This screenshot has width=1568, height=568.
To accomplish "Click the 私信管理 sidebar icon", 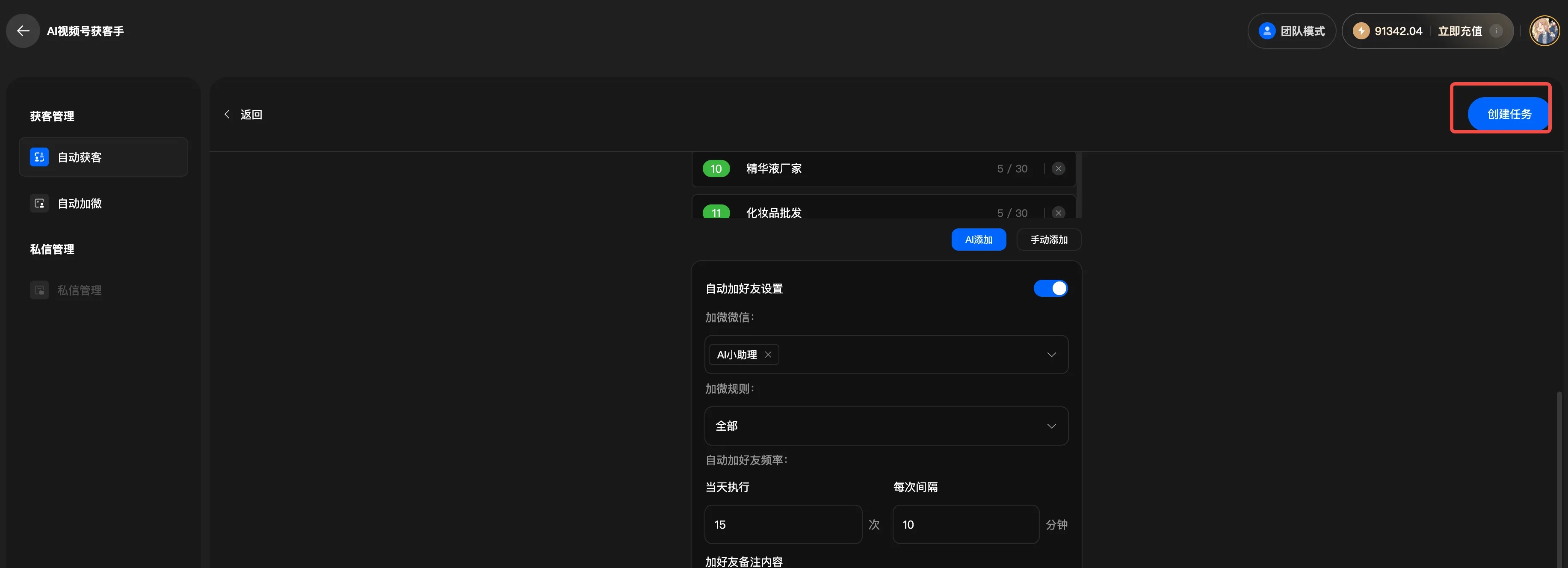I will [39, 290].
